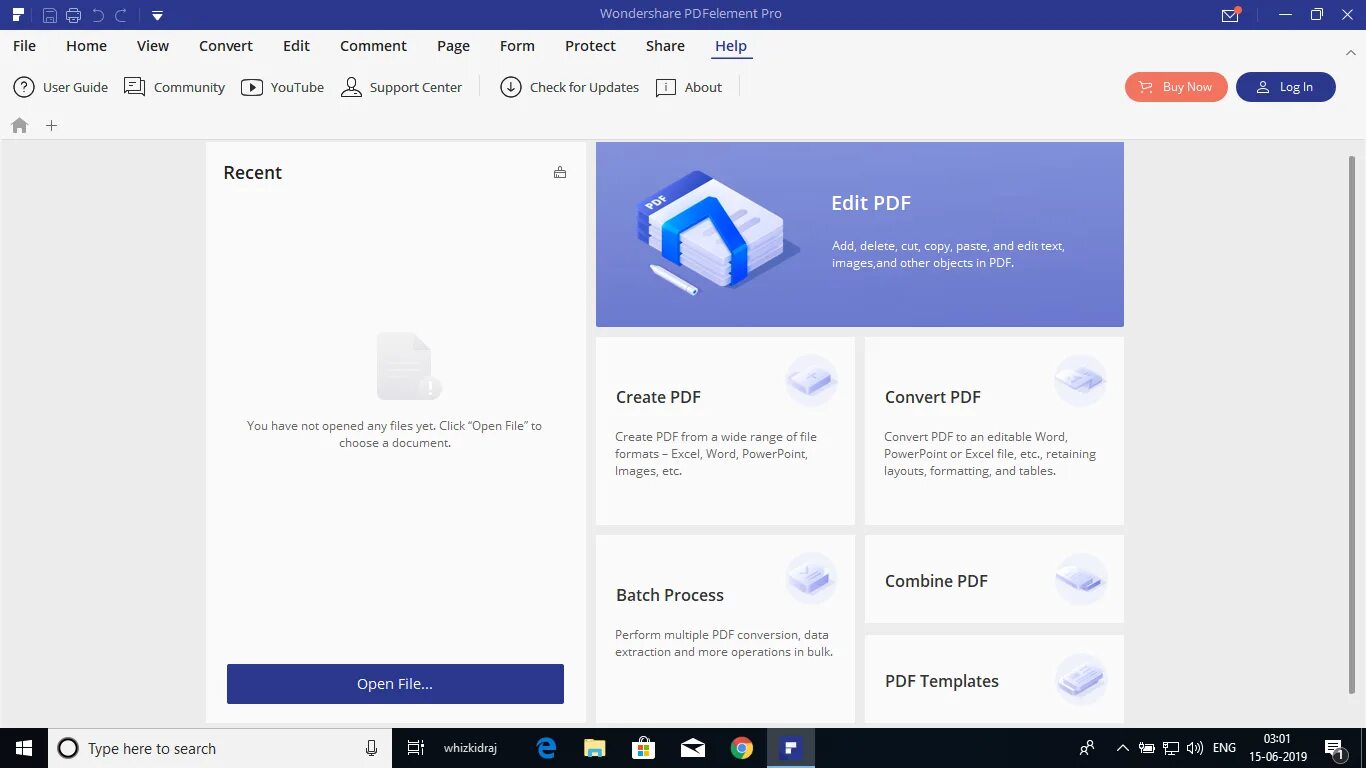This screenshot has width=1366, height=768.
Task: Open the Convert menu
Action: (225, 46)
